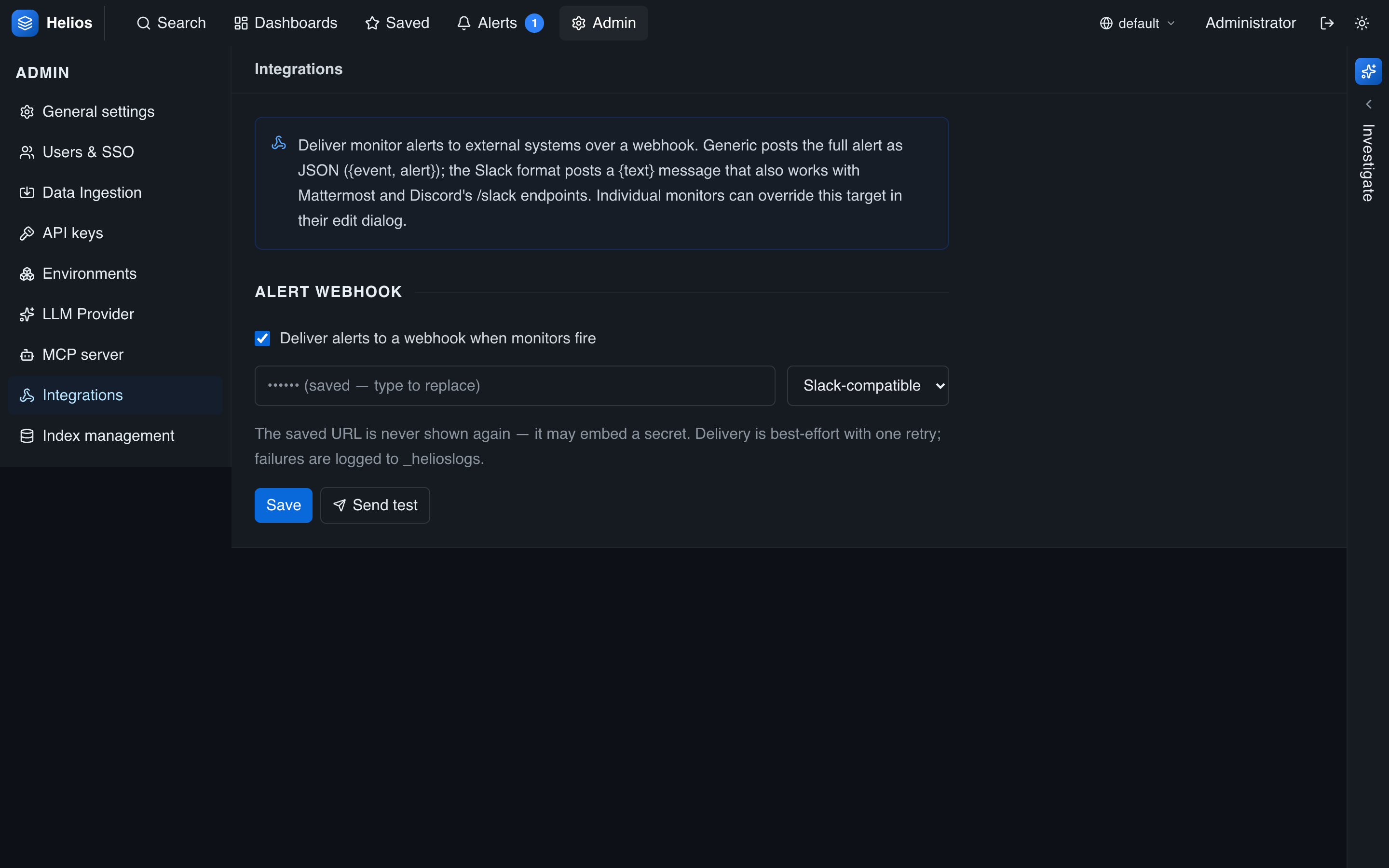Viewport: 1389px width, 868px height.
Task: Click the webhook URL input field
Action: tap(514, 386)
